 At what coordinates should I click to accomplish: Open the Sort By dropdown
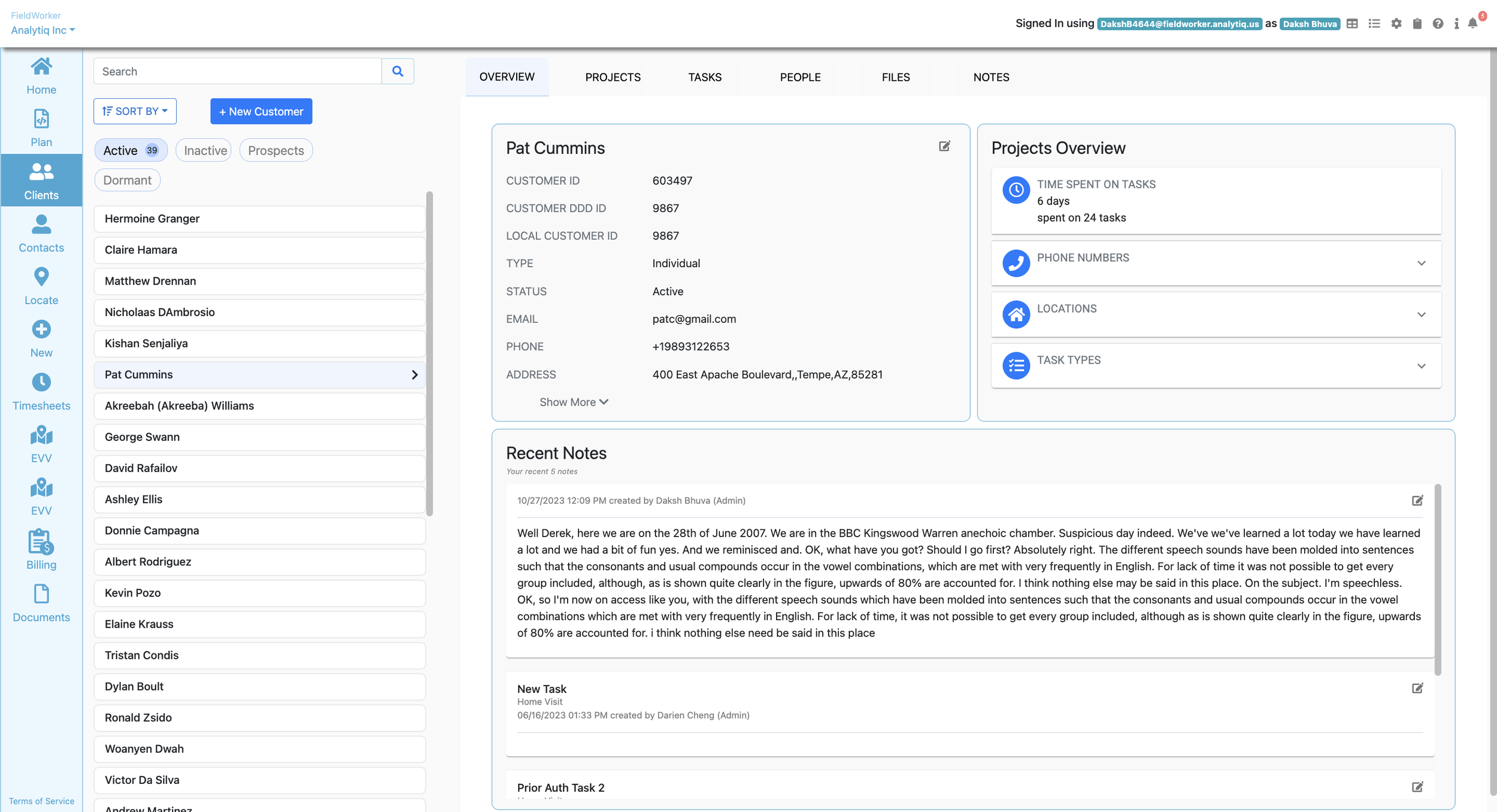click(135, 111)
